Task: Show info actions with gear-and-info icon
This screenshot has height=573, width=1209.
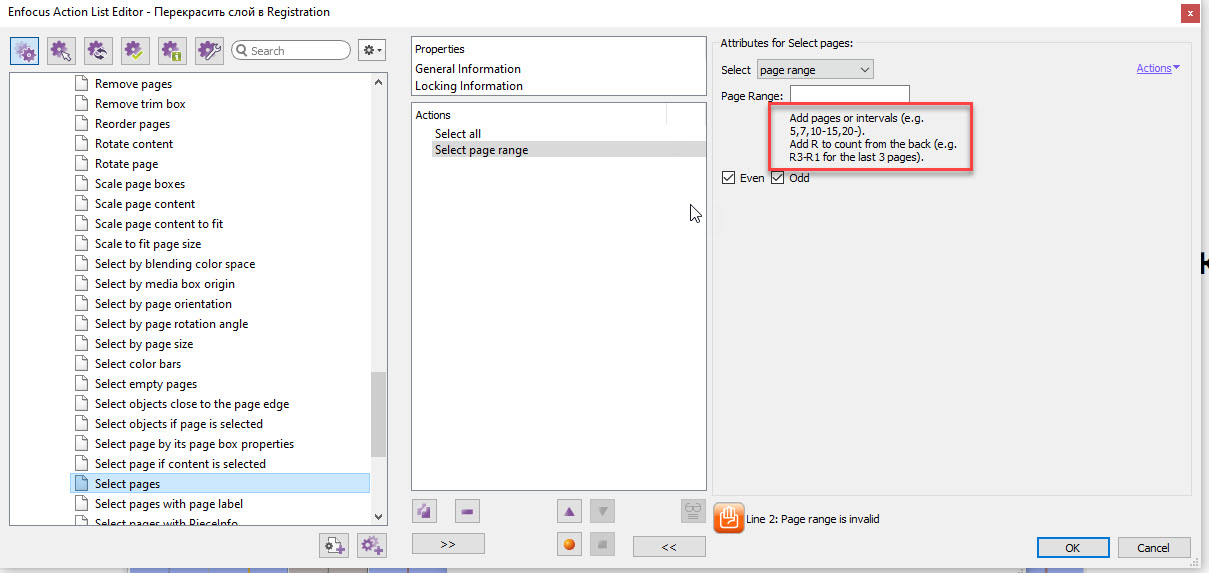Action: 172,50
